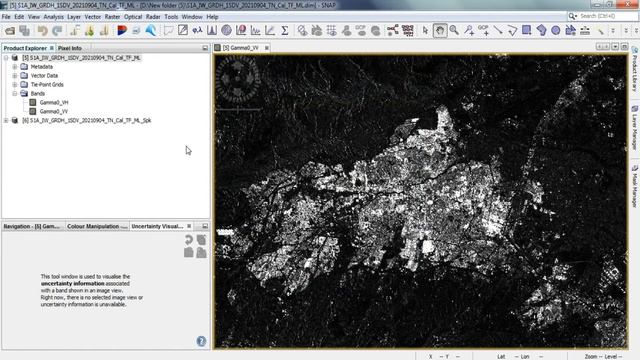The width and height of the screenshot is (640, 360).
Task: Select product [6] S1A_IW_GRDH ..._ML_Spk
Action: click(86, 120)
